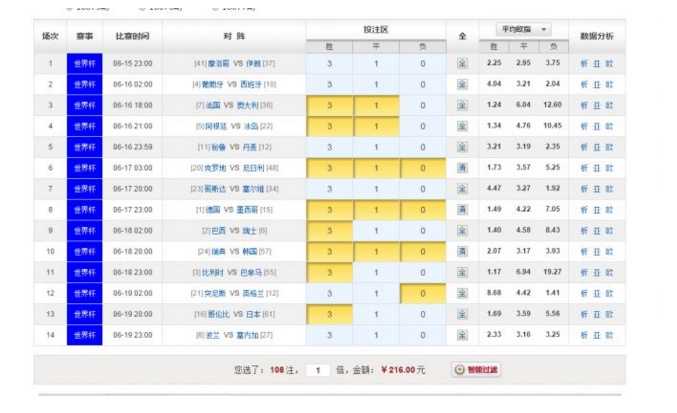
Task: Click the 全 select-all icon for match 1
Action: point(462,63)
